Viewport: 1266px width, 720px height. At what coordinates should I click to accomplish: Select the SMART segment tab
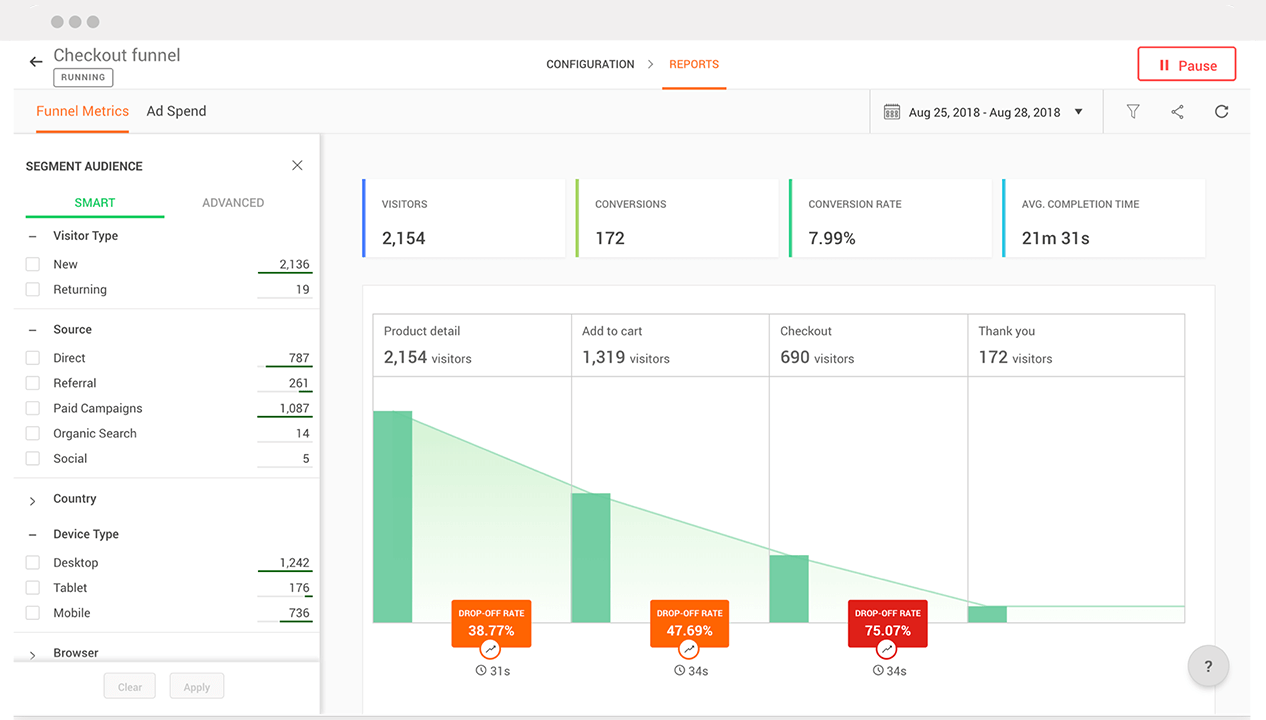(95, 202)
